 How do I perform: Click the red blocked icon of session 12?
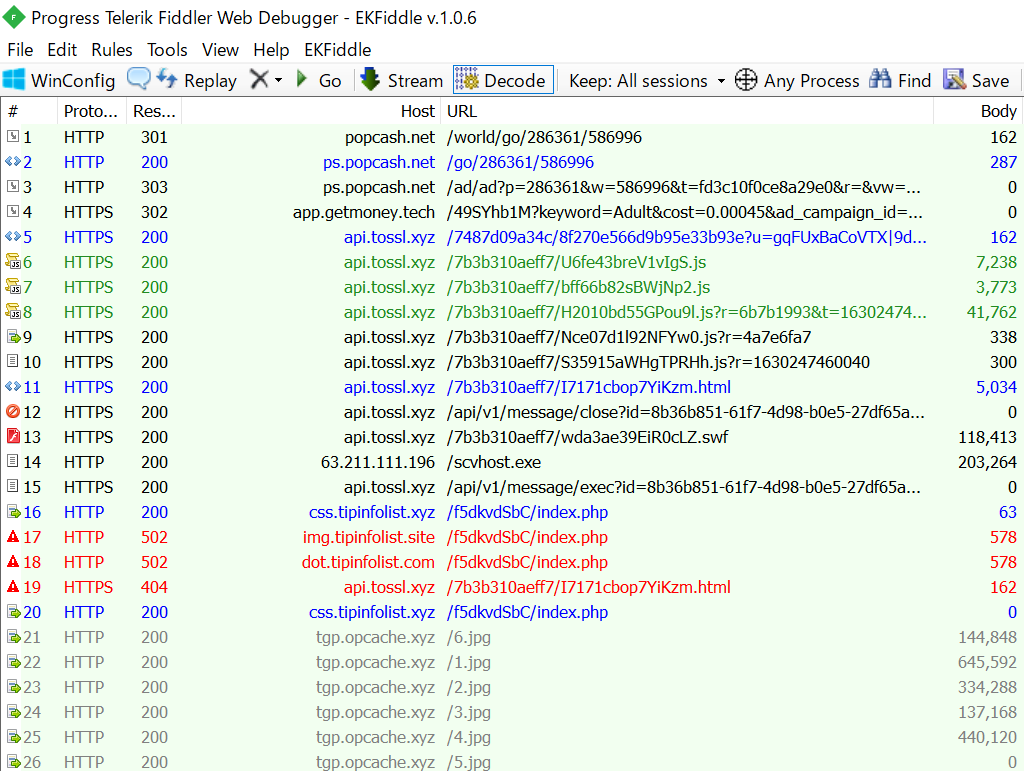13,411
